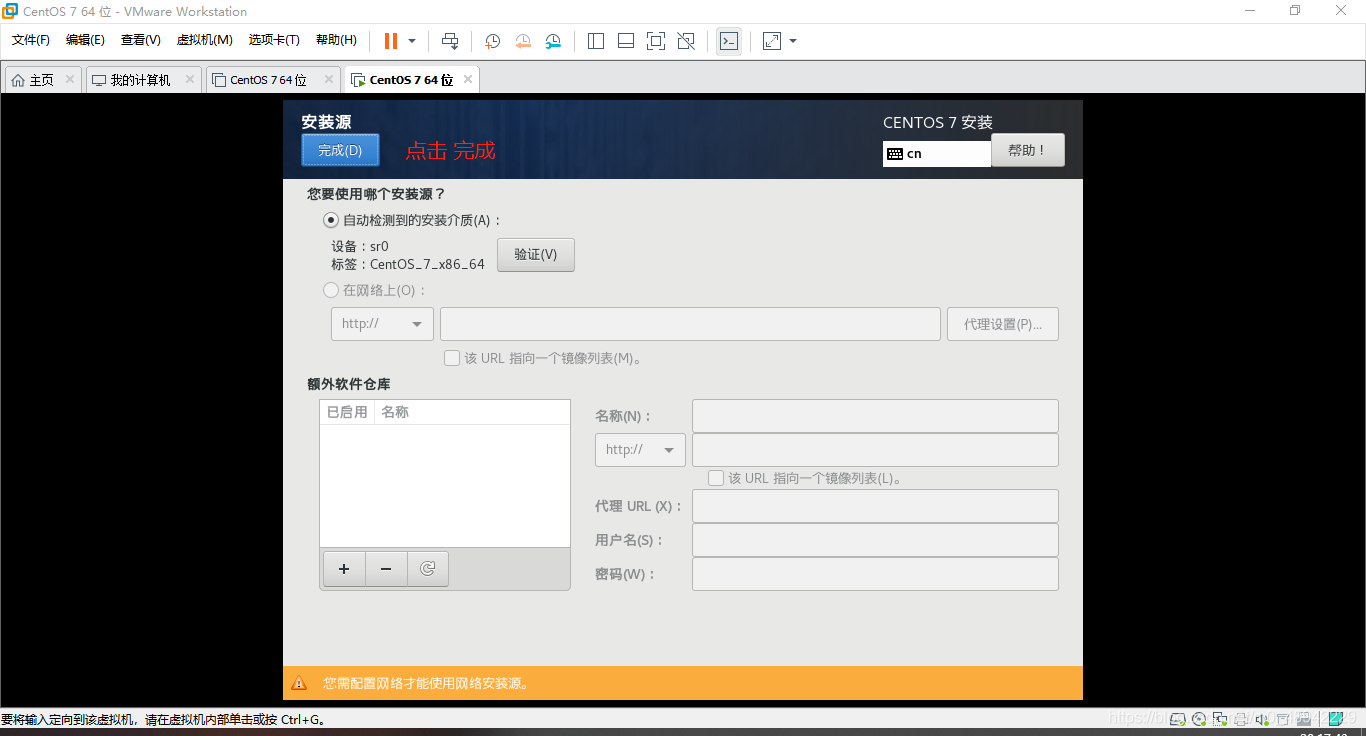Image resolution: width=1366 pixels, height=736 pixels.
Task: Remove repository with the minus button
Action: (x=386, y=568)
